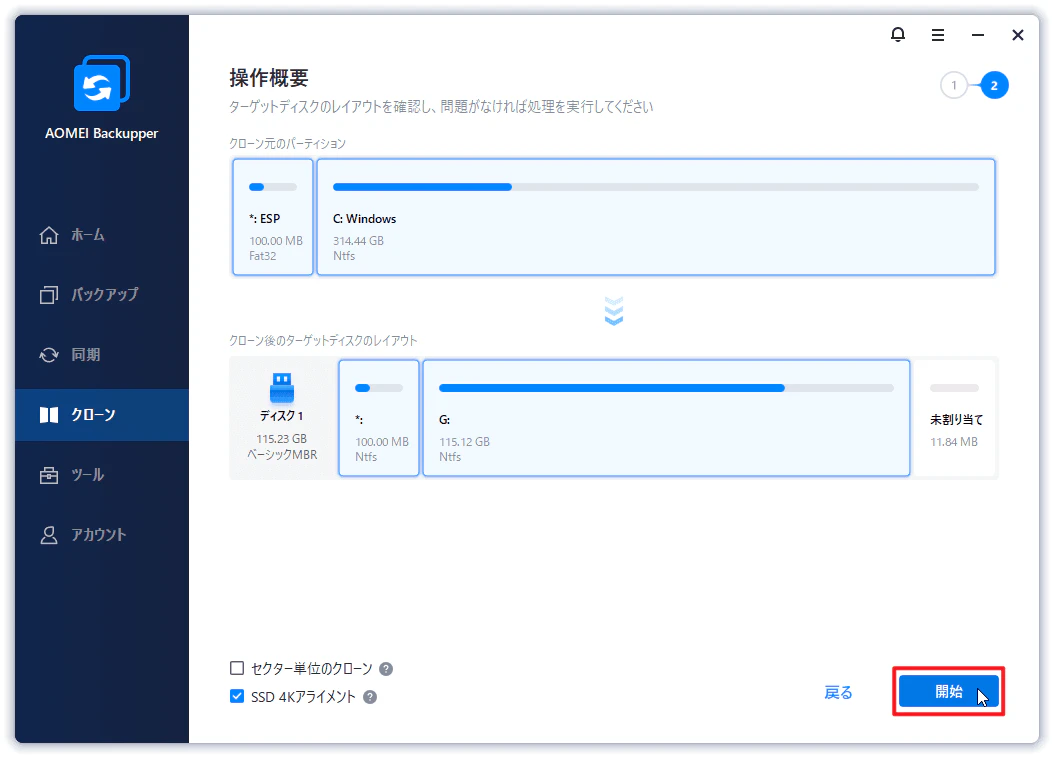The width and height of the screenshot is (1054, 758).
Task: Click the Account person icon in sidebar
Action: [49, 535]
